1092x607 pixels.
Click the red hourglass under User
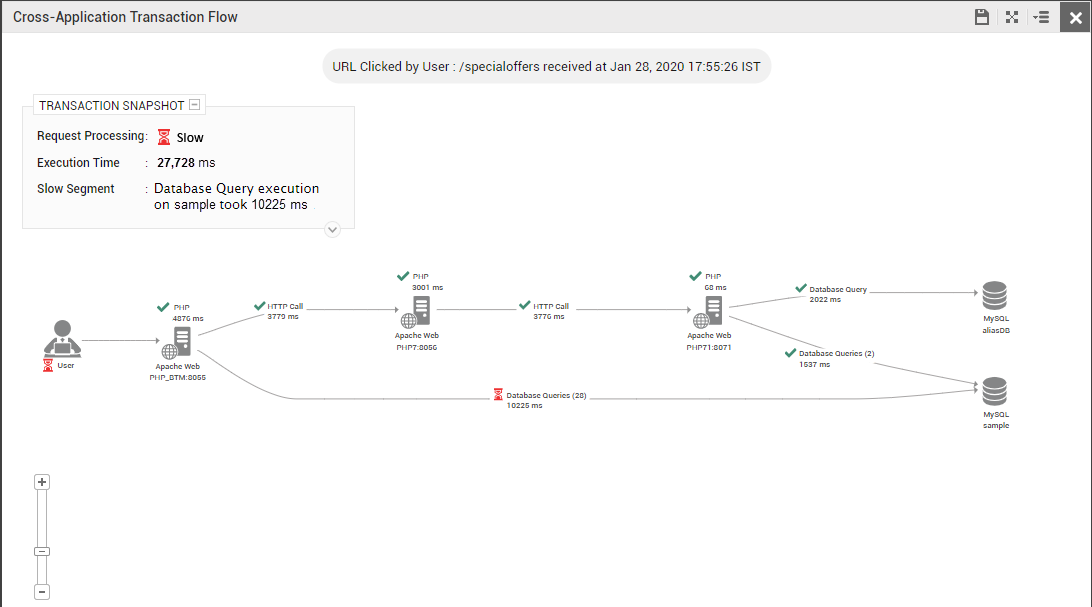point(48,365)
